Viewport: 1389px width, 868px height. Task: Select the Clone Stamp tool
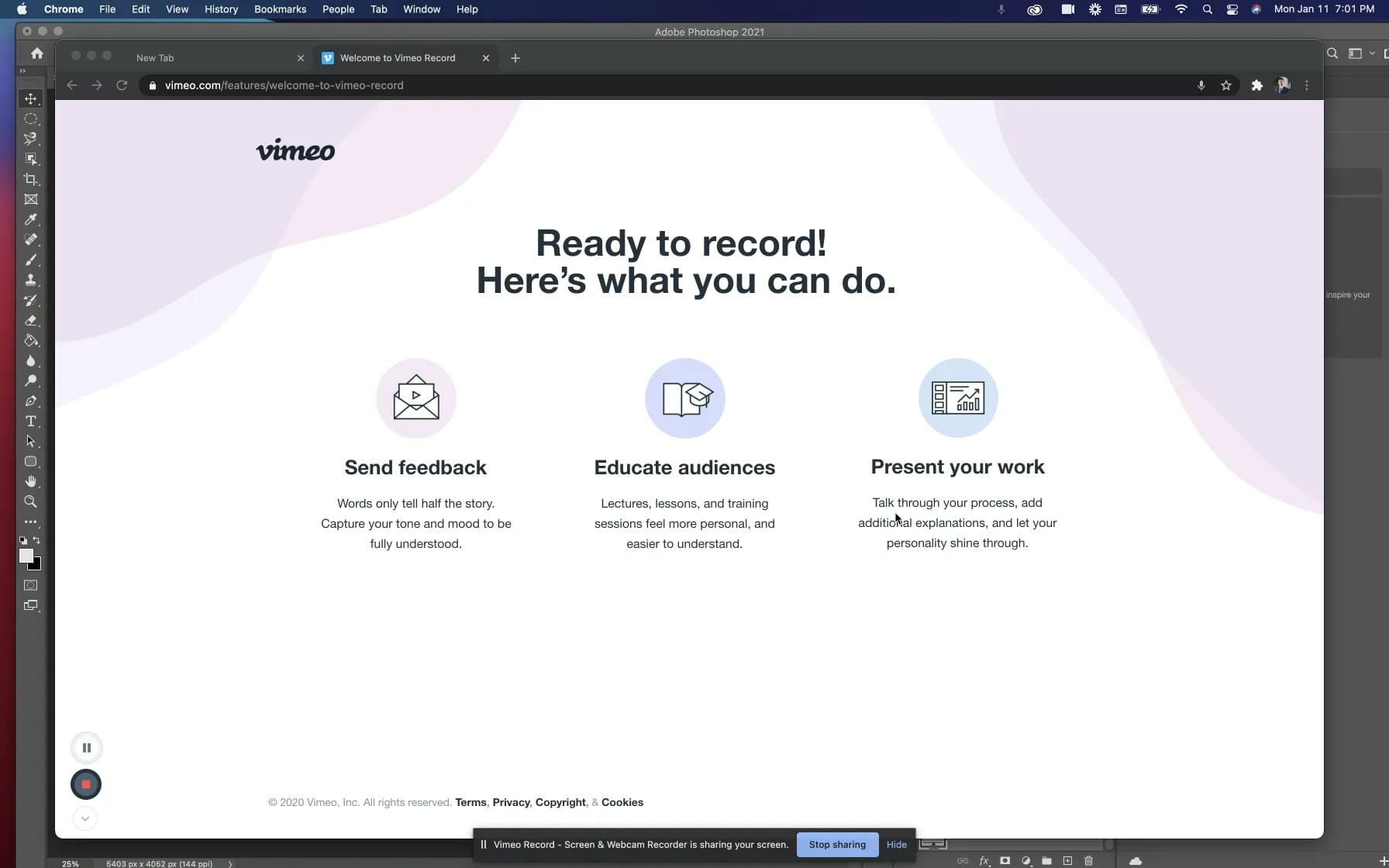(31, 280)
